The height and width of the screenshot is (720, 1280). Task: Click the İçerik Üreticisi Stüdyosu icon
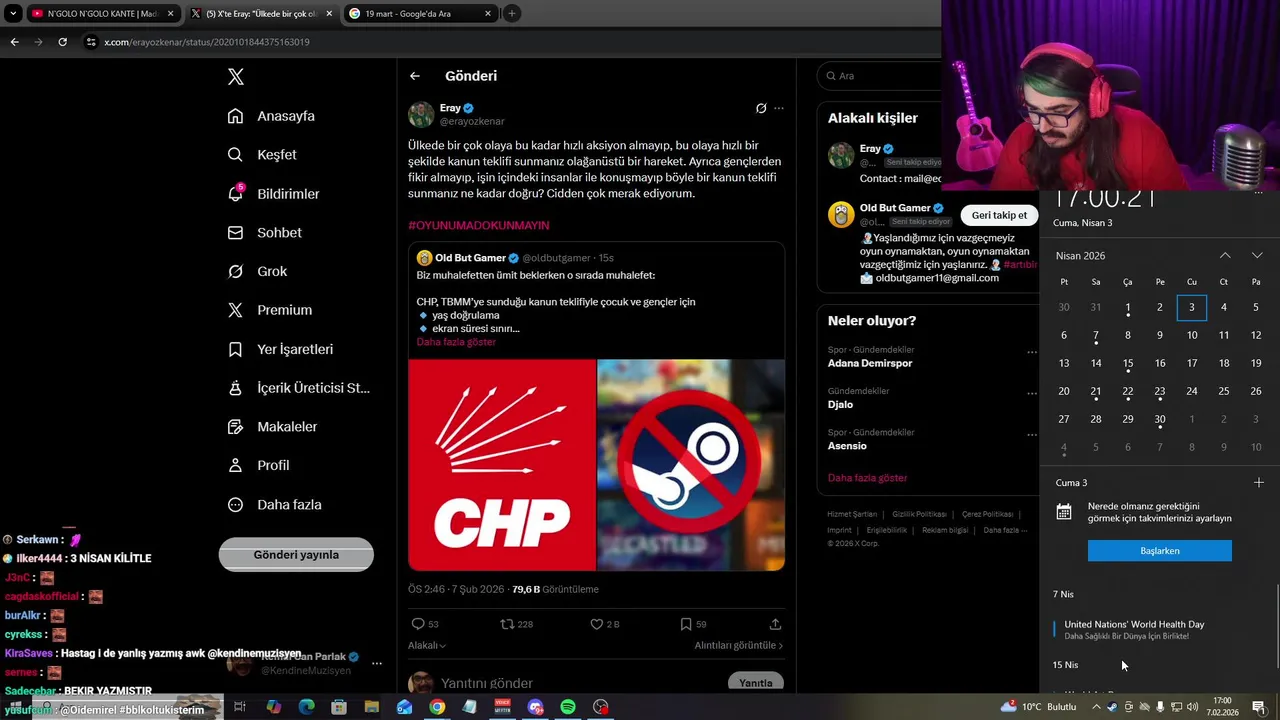point(235,388)
